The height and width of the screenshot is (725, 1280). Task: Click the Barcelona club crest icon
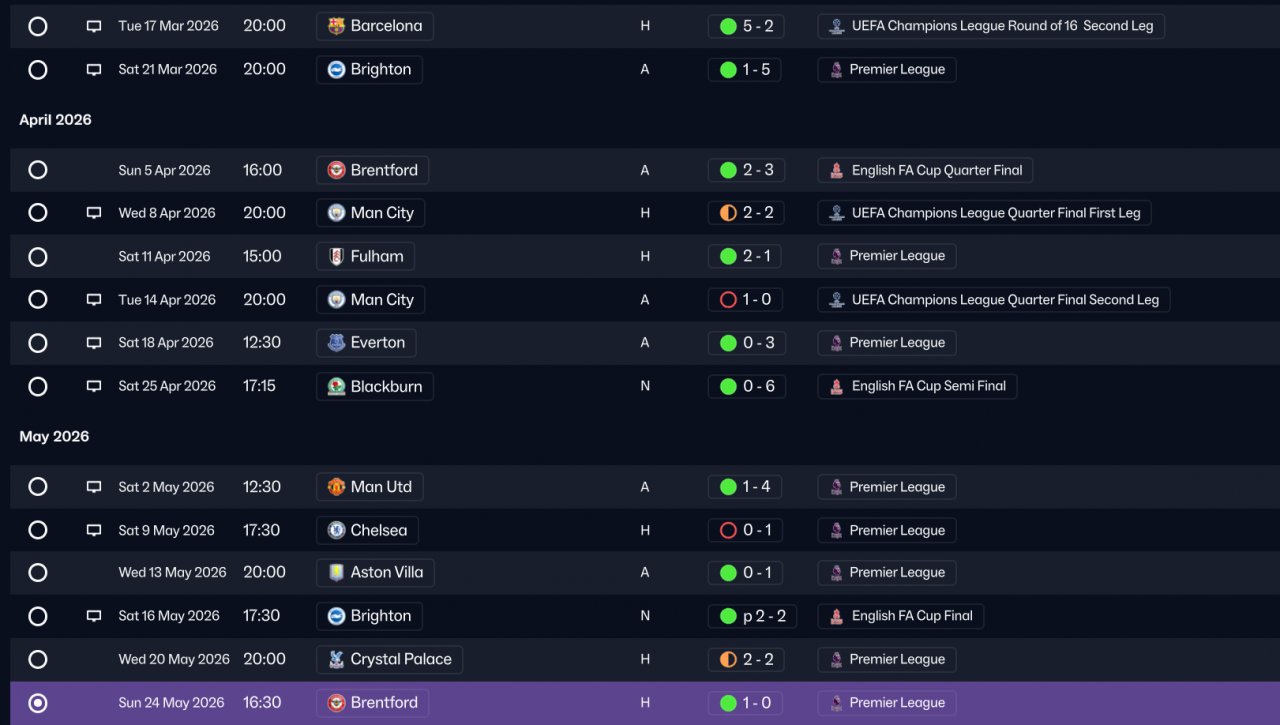tap(337, 26)
